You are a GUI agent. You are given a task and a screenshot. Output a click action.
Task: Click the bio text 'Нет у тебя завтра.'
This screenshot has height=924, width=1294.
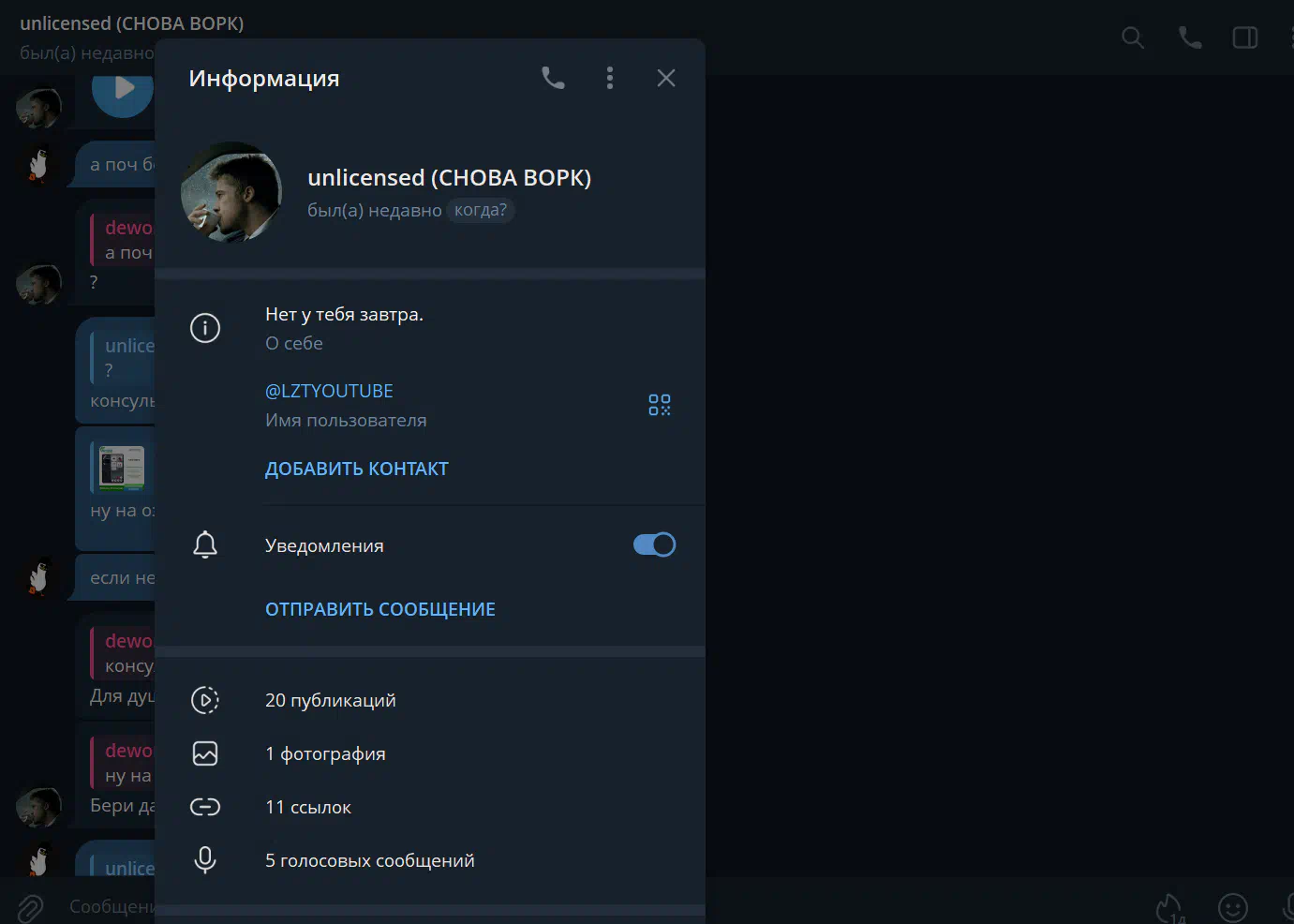[x=344, y=314]
